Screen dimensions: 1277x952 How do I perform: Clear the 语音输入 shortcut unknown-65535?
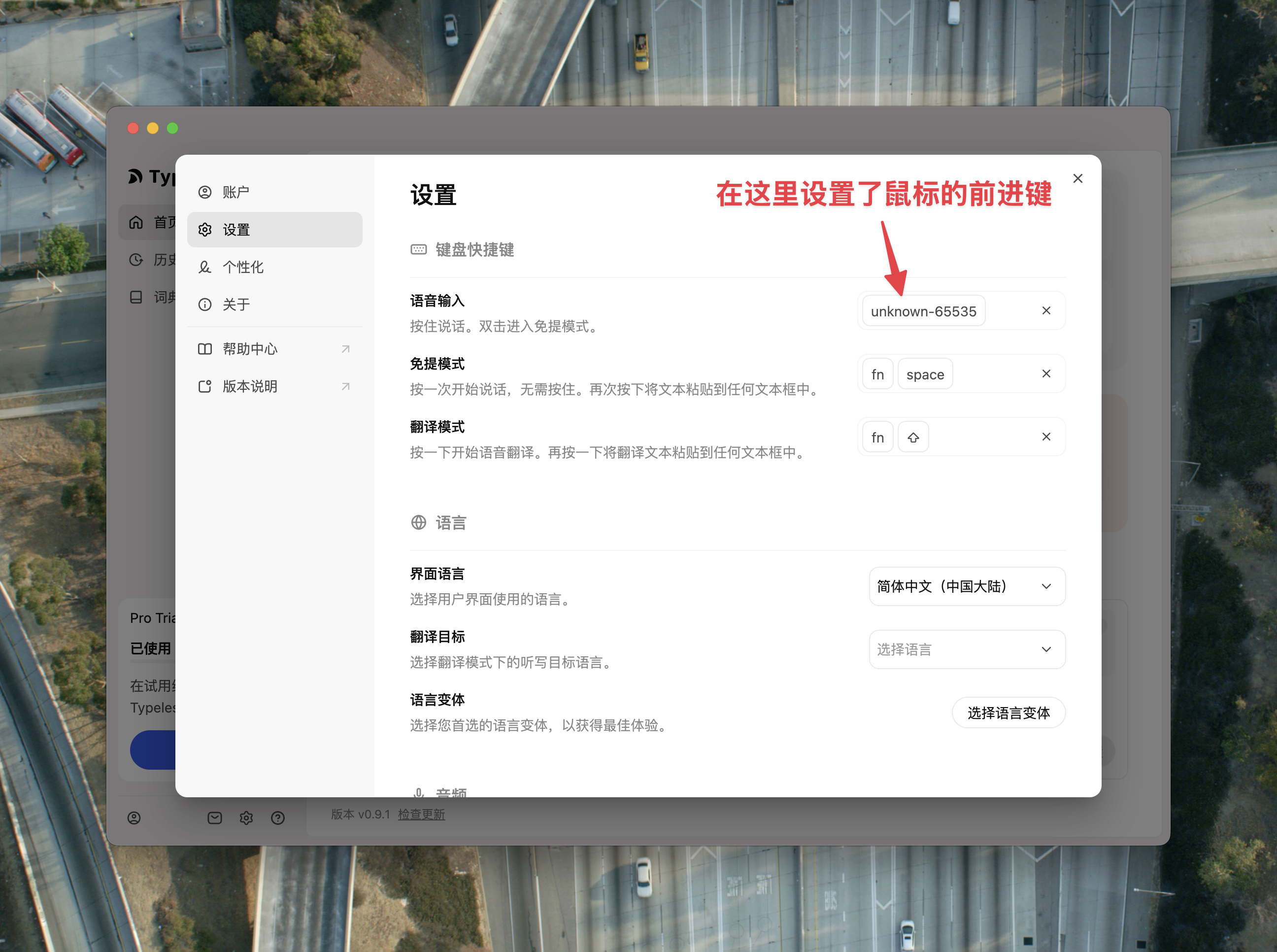(1046, 311)
